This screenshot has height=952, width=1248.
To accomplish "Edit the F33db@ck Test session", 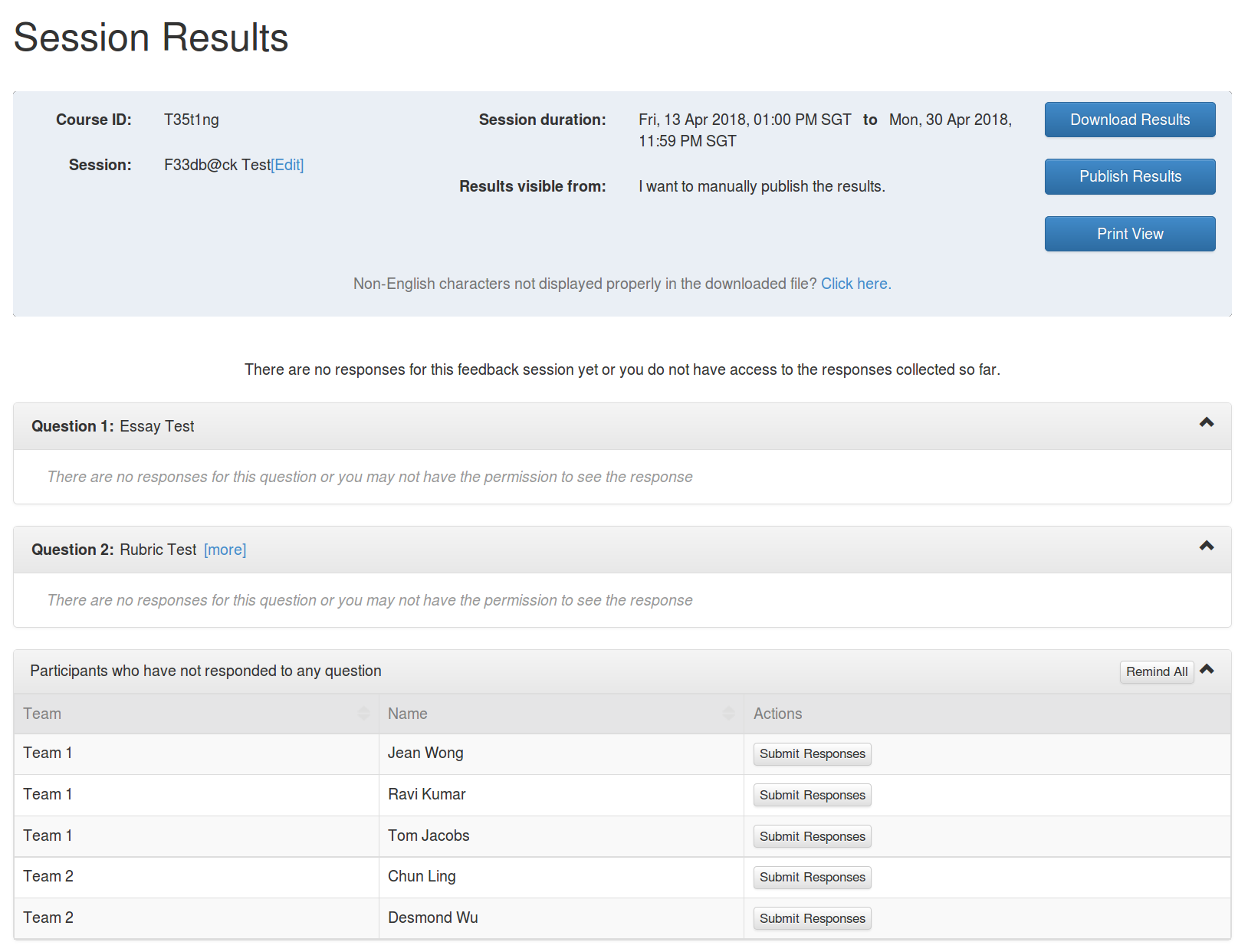I will [x=287, y=165].
